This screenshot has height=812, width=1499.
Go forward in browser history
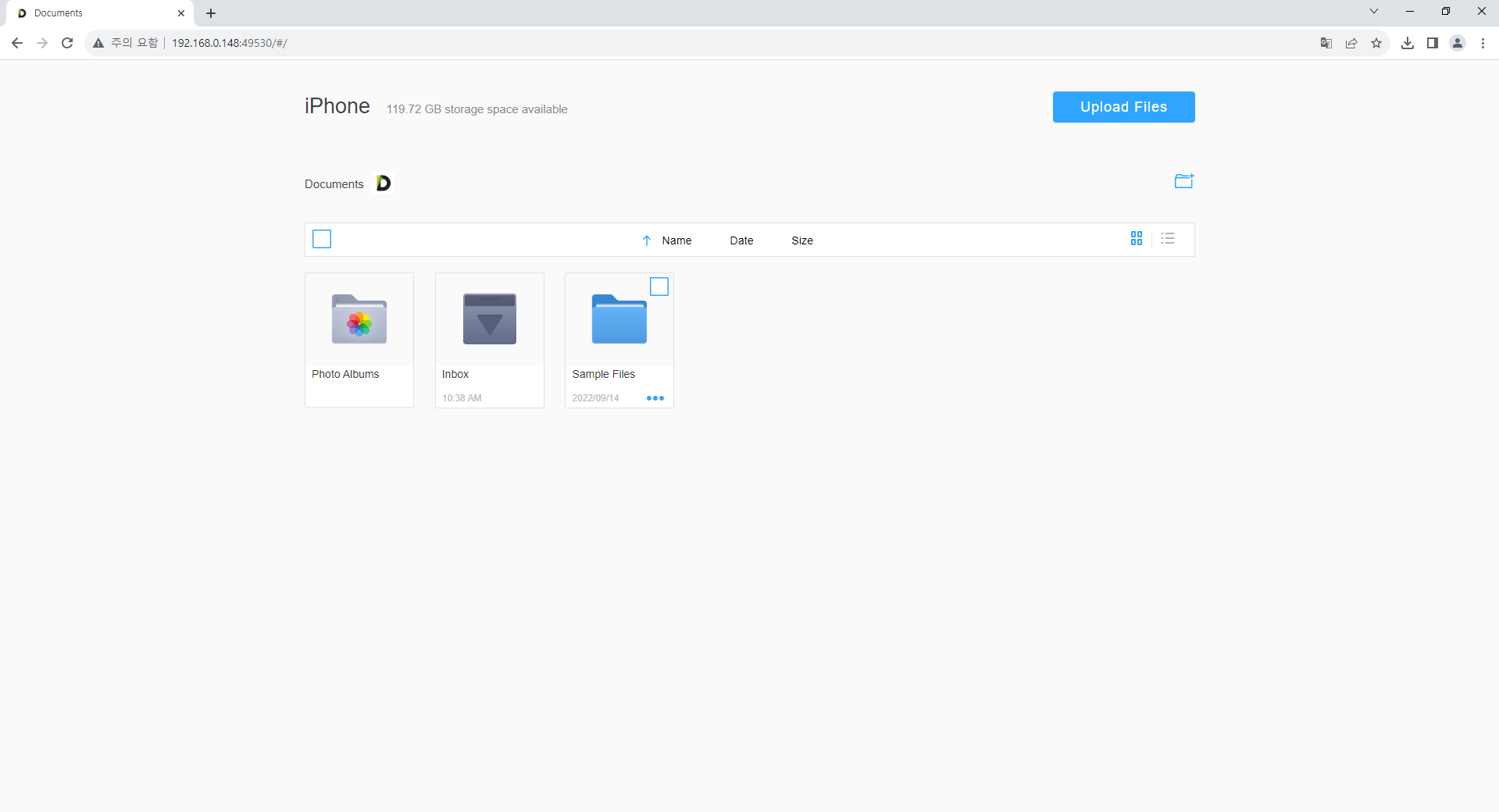(42, 43)
